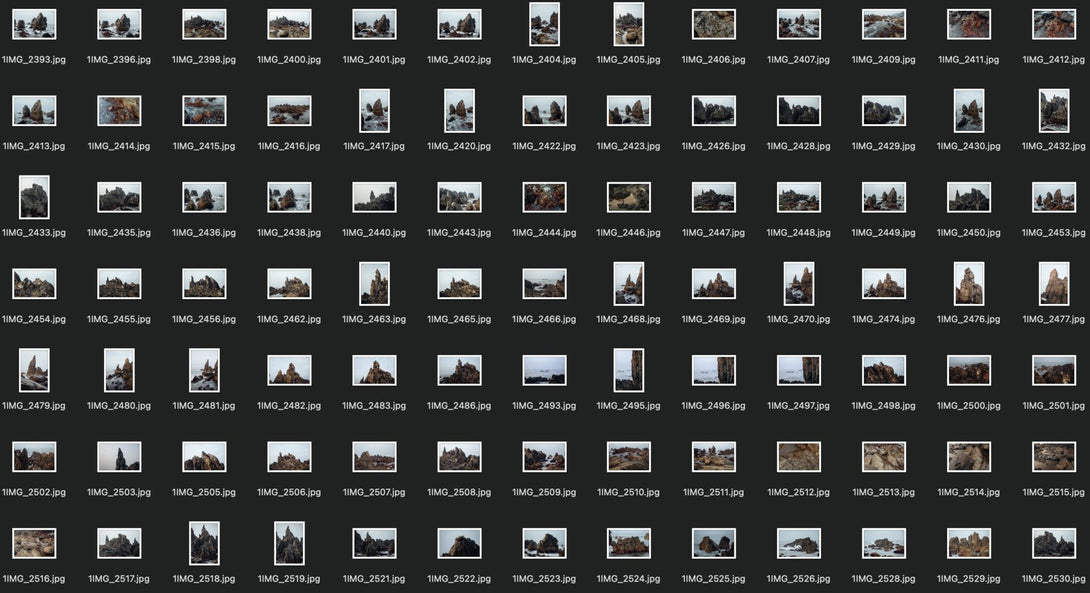Select the 1IMG_2524.jpg thumbnail
Viewport: 1090px width, 593px height.
point(629,544)
